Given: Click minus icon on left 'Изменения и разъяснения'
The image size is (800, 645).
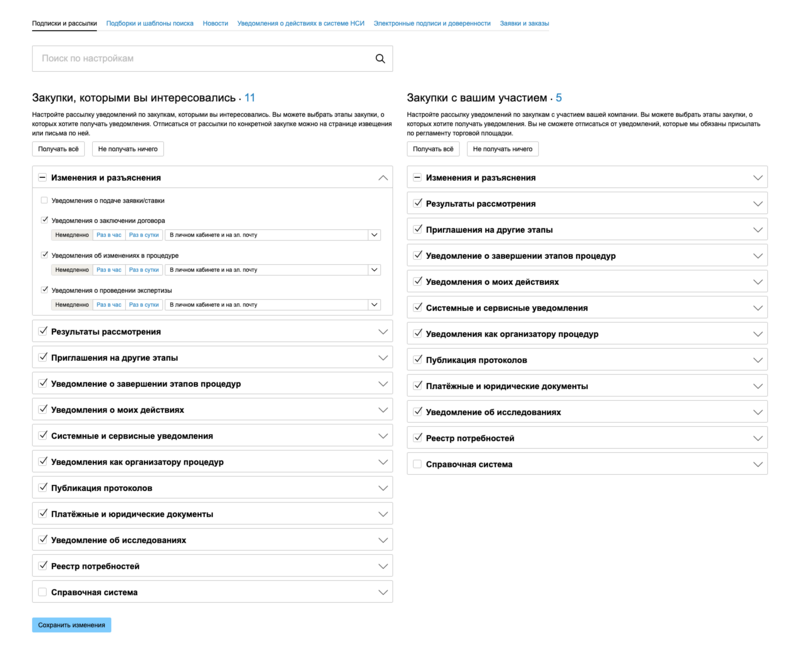Looking at the screenshot, I should click(x=42, y=178).
